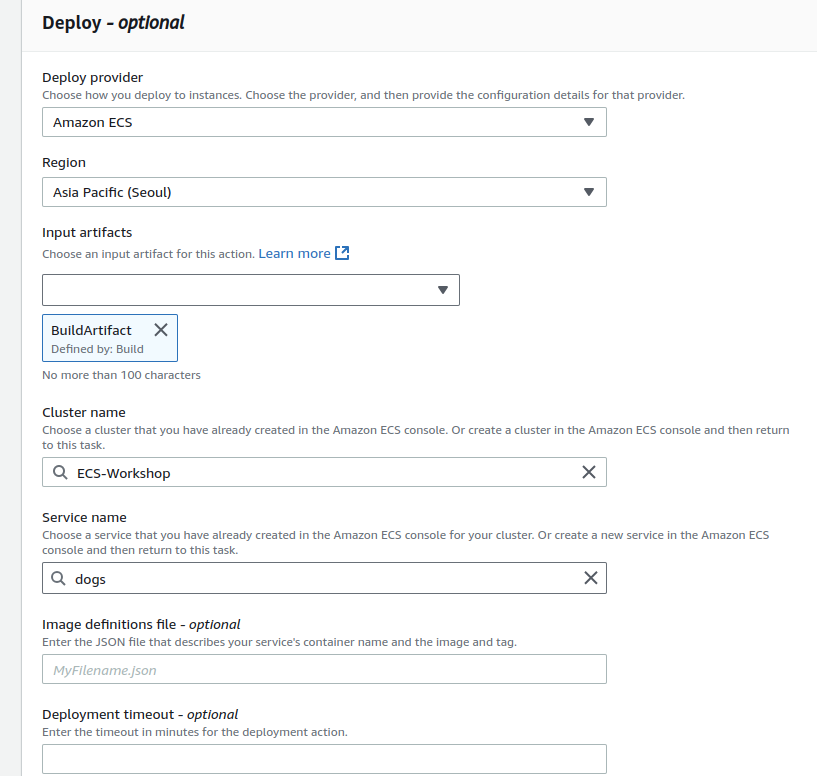Select the BuildArtifact chip label
817x776 pixels.
(91, 330)
